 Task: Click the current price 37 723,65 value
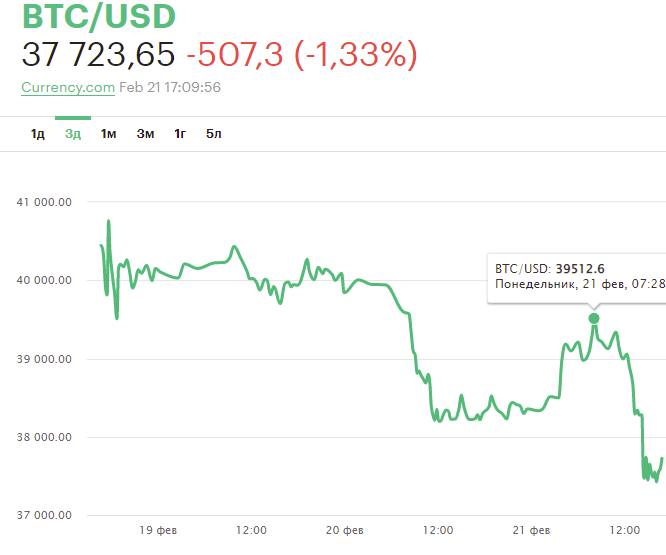coord(99,54)
